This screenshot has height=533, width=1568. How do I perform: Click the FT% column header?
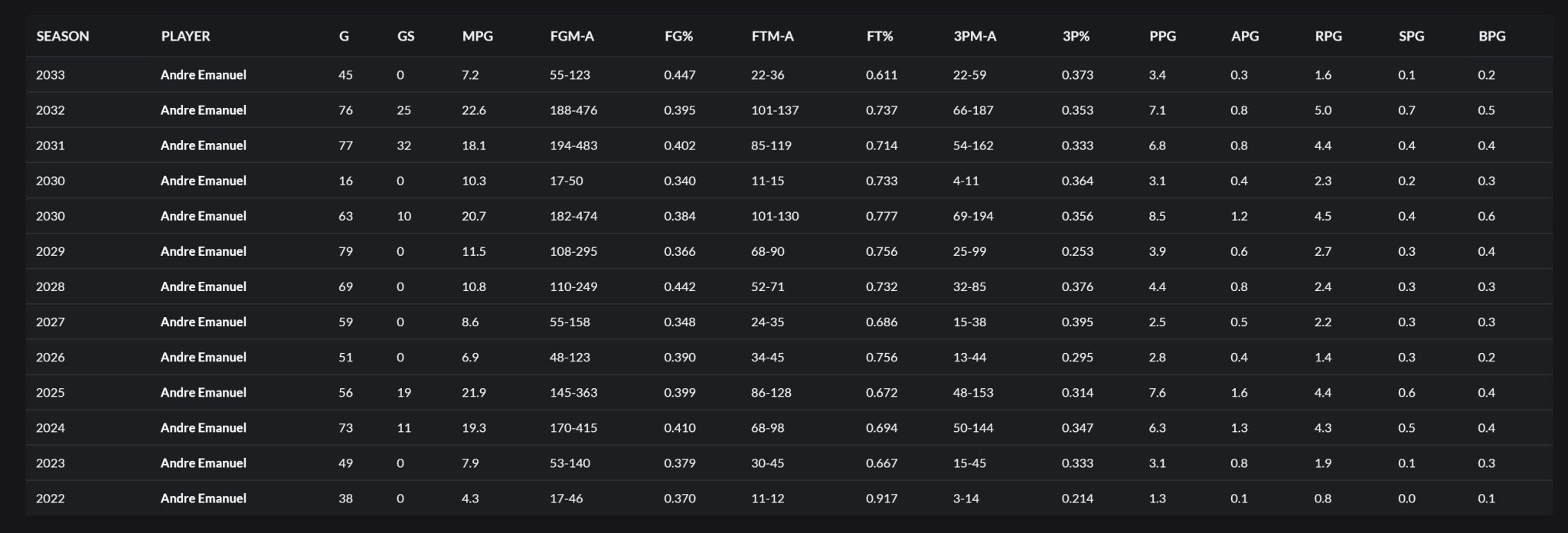point(880,36)
